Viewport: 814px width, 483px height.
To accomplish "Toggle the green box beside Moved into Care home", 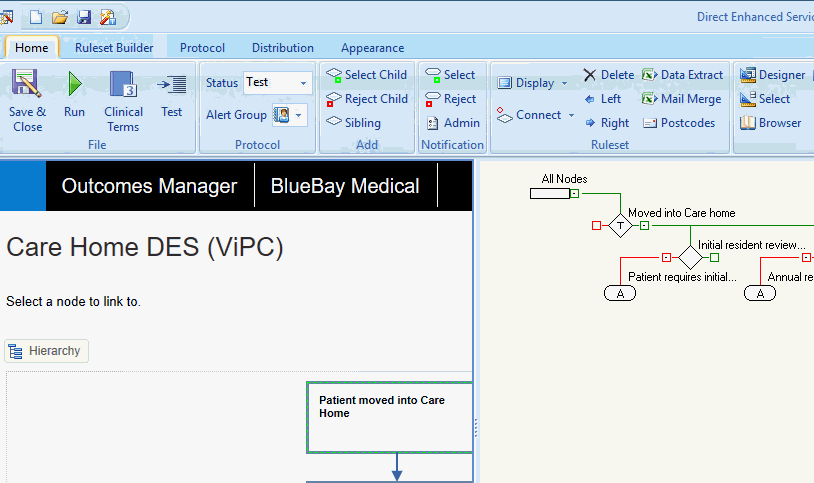I will pyautogui.click(x=644, y=226).
